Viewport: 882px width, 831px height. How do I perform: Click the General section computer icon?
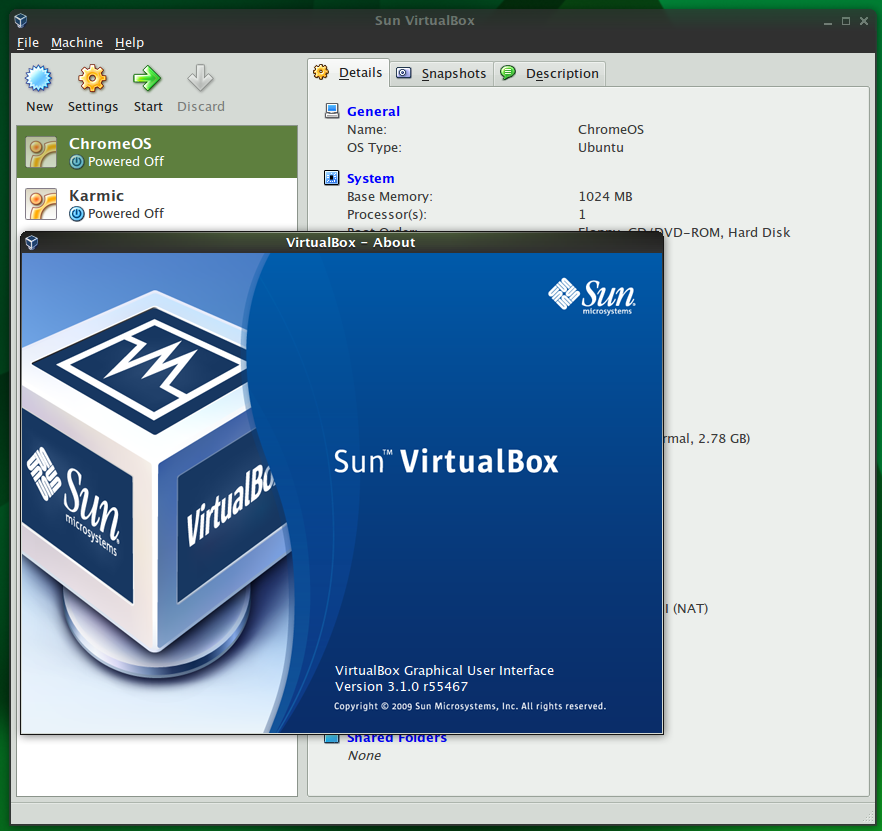pos(332,111)
